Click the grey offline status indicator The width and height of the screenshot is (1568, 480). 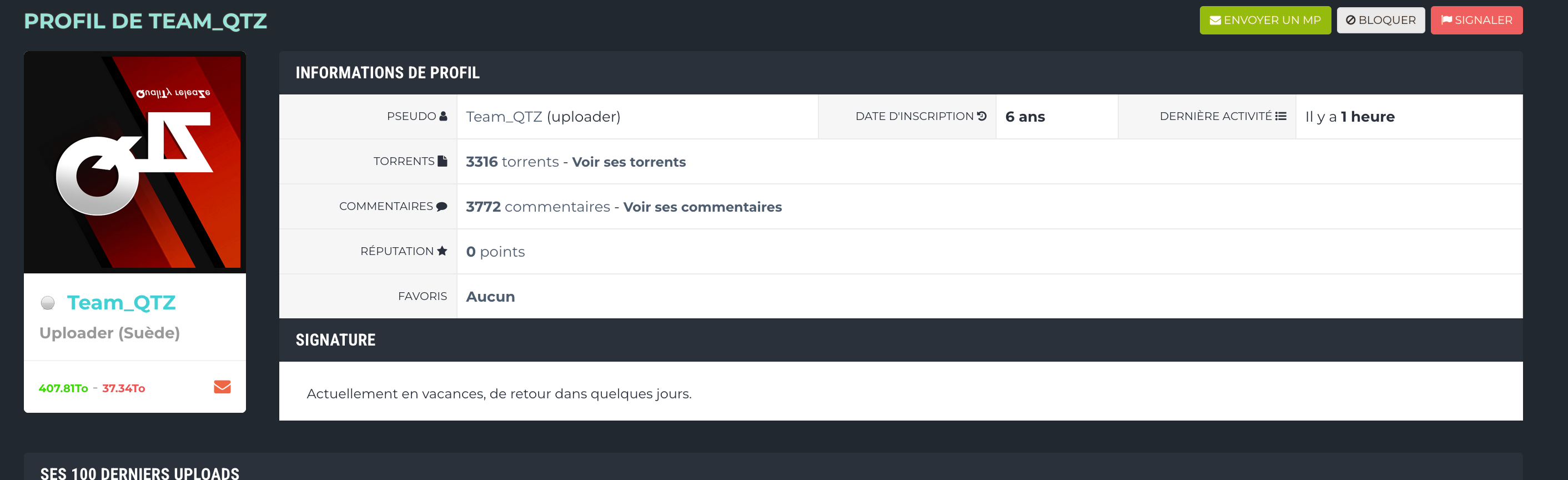click(48, 303)
